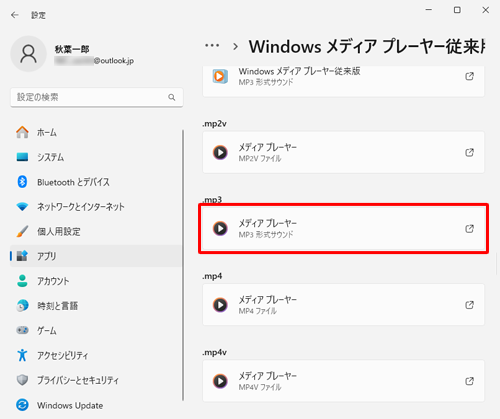This screenshot has height=419, width=500.
Task: Click the search magnifier icon
Action: pos(172,97)
